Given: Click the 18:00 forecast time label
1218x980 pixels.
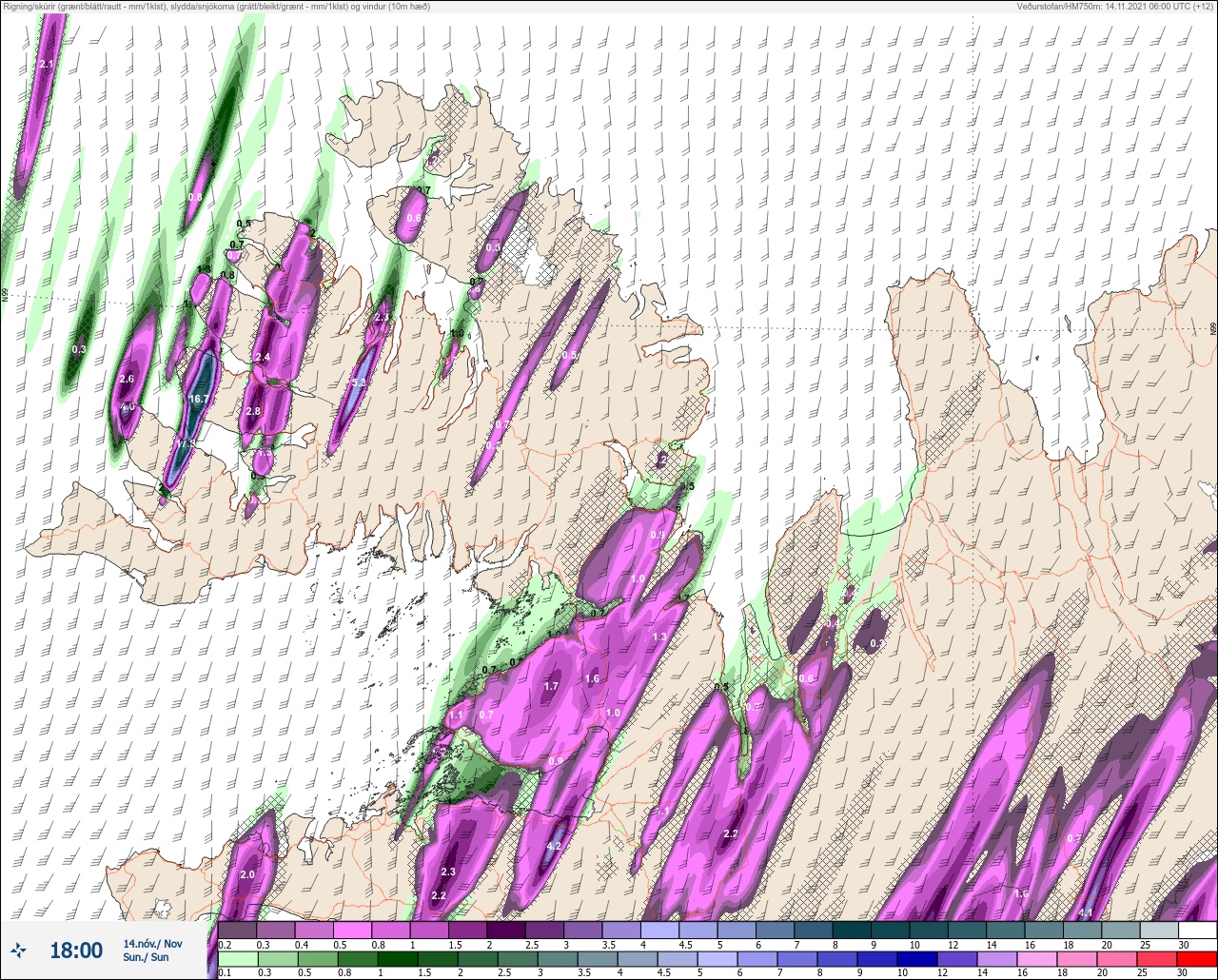Looking at the screenshot, I should 76,951.
